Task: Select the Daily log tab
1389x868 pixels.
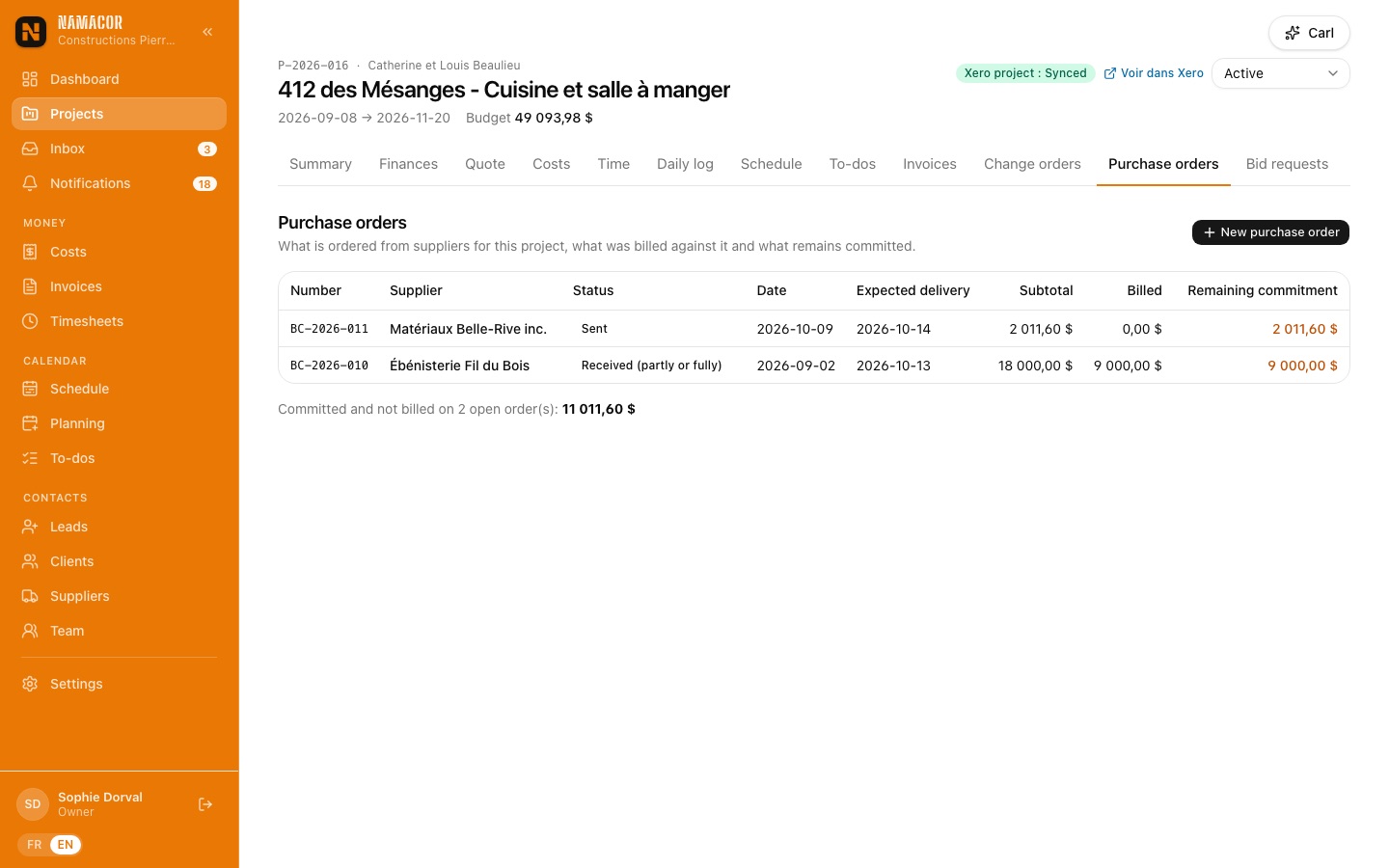Action: click(x=685, y=164)
